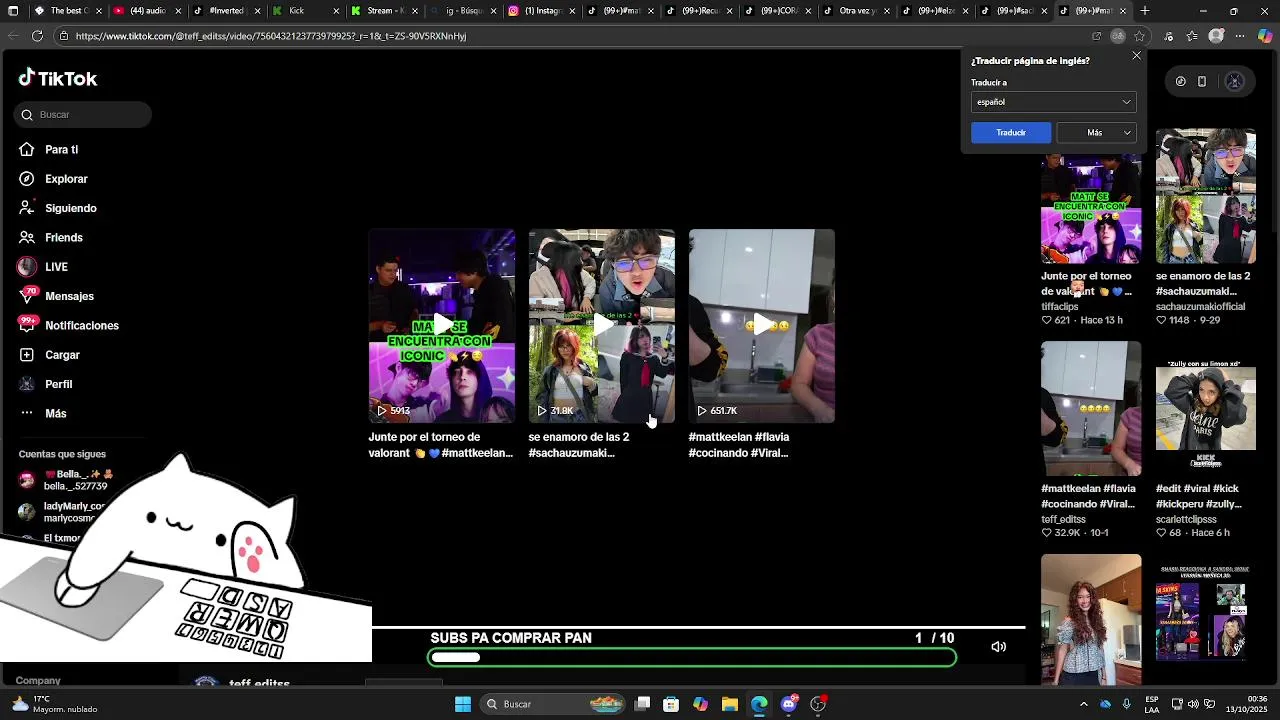Open Windows Start menu

coord(463,704)
